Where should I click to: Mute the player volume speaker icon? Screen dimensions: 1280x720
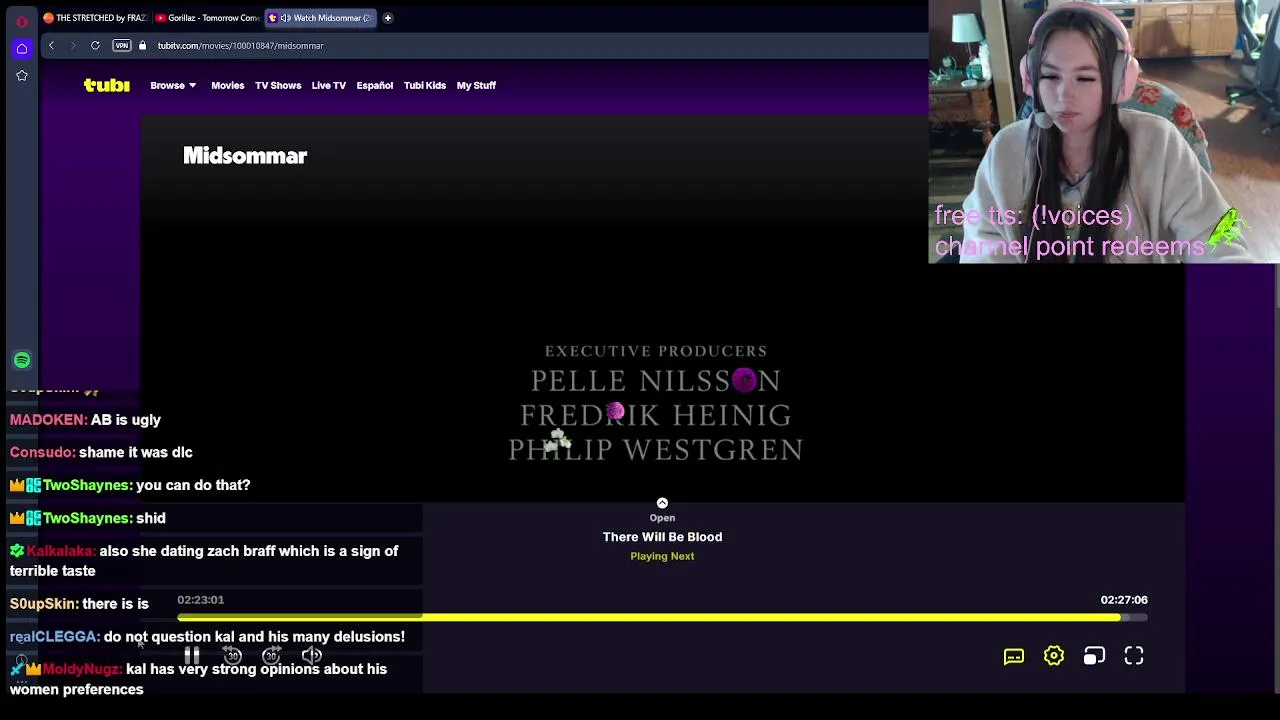pos(312,656)
